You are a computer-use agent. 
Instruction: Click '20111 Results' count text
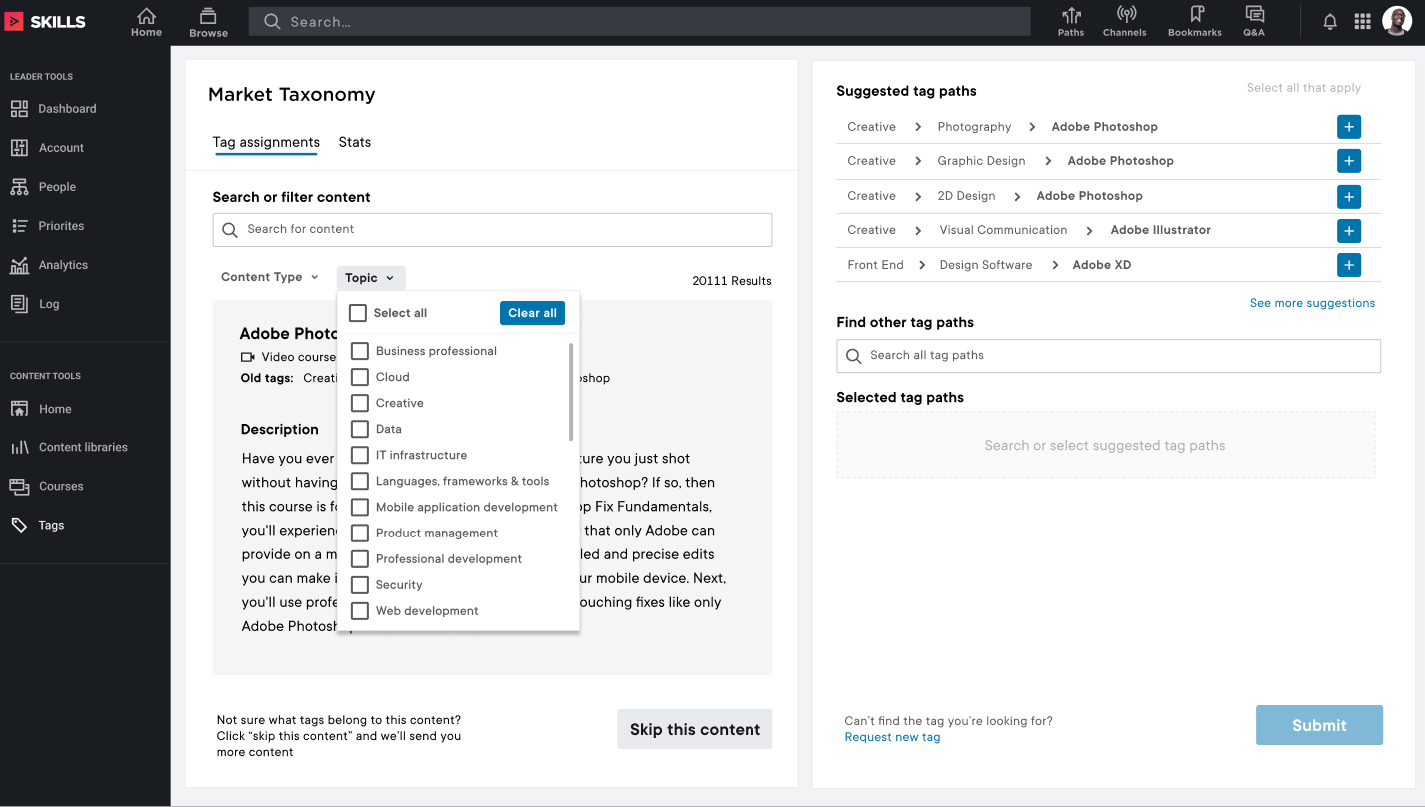tap(732, 281)
